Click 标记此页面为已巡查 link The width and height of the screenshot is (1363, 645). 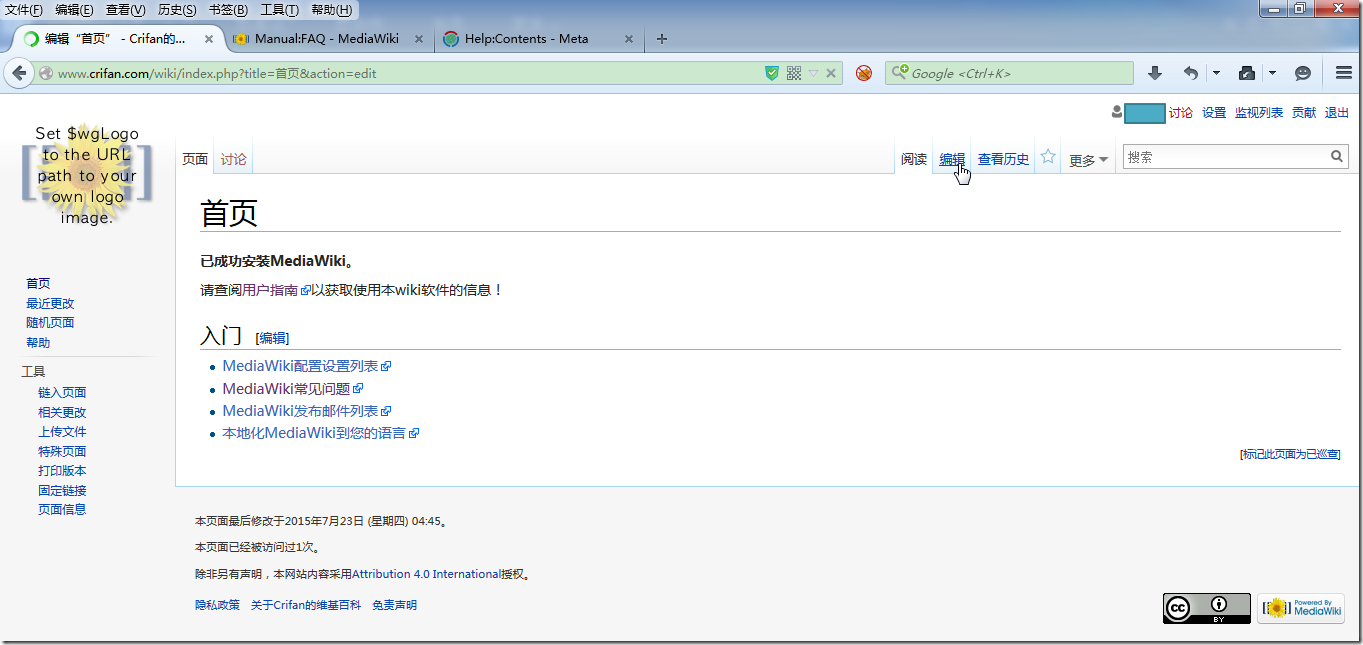1290,454
